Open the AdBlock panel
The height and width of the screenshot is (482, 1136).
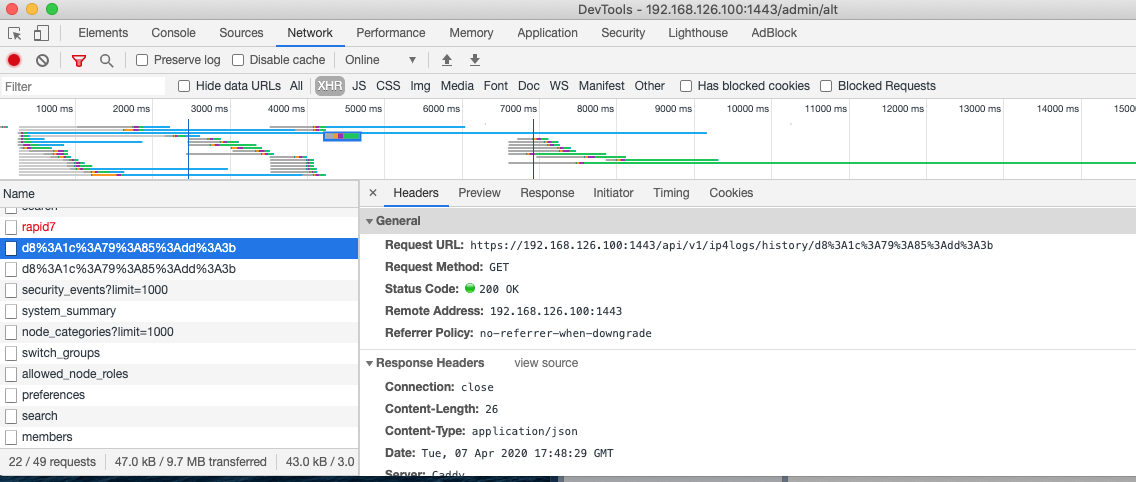click(774, 33)
